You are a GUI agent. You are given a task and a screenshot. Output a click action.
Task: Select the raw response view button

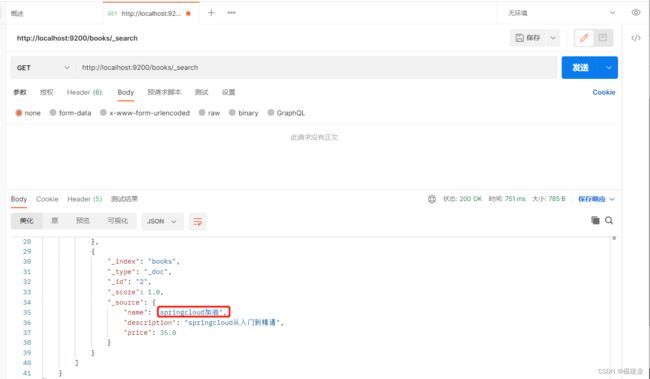tap(55, 221)
